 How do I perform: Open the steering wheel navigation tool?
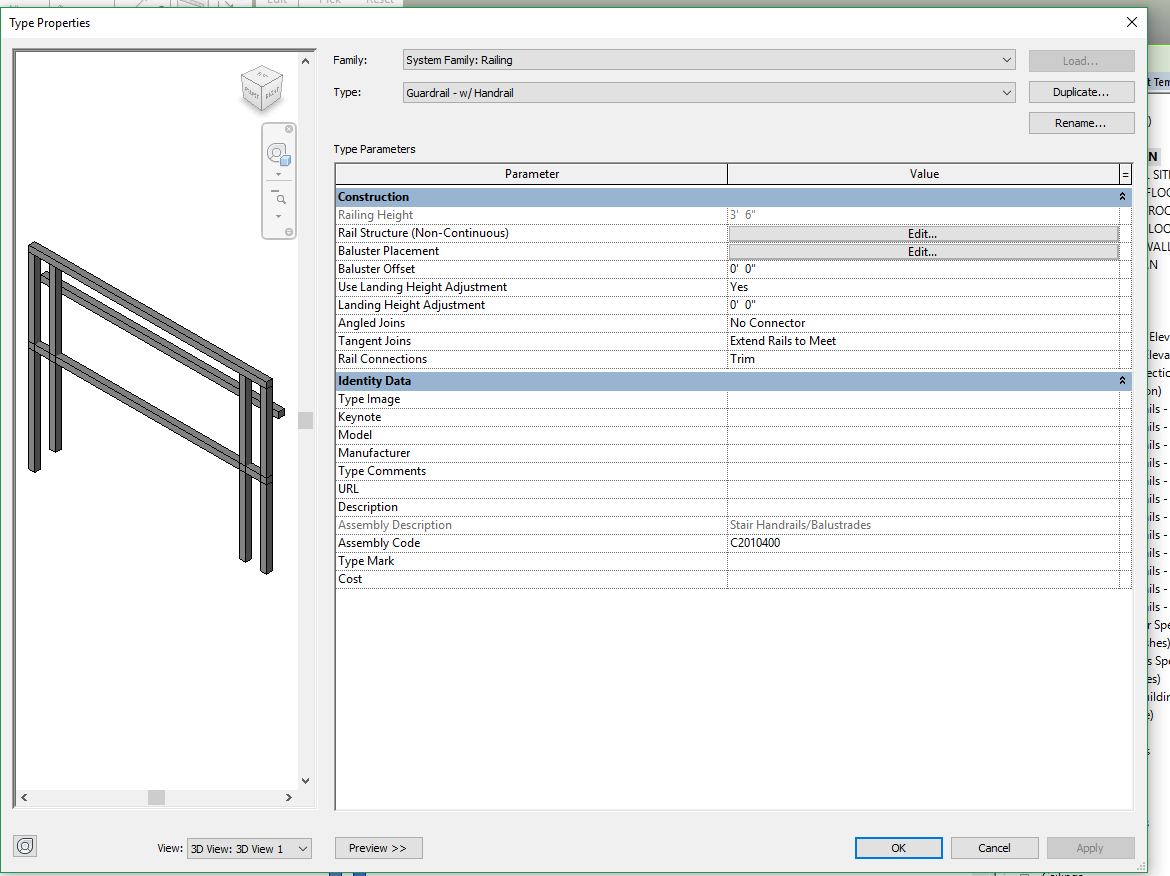277,154
